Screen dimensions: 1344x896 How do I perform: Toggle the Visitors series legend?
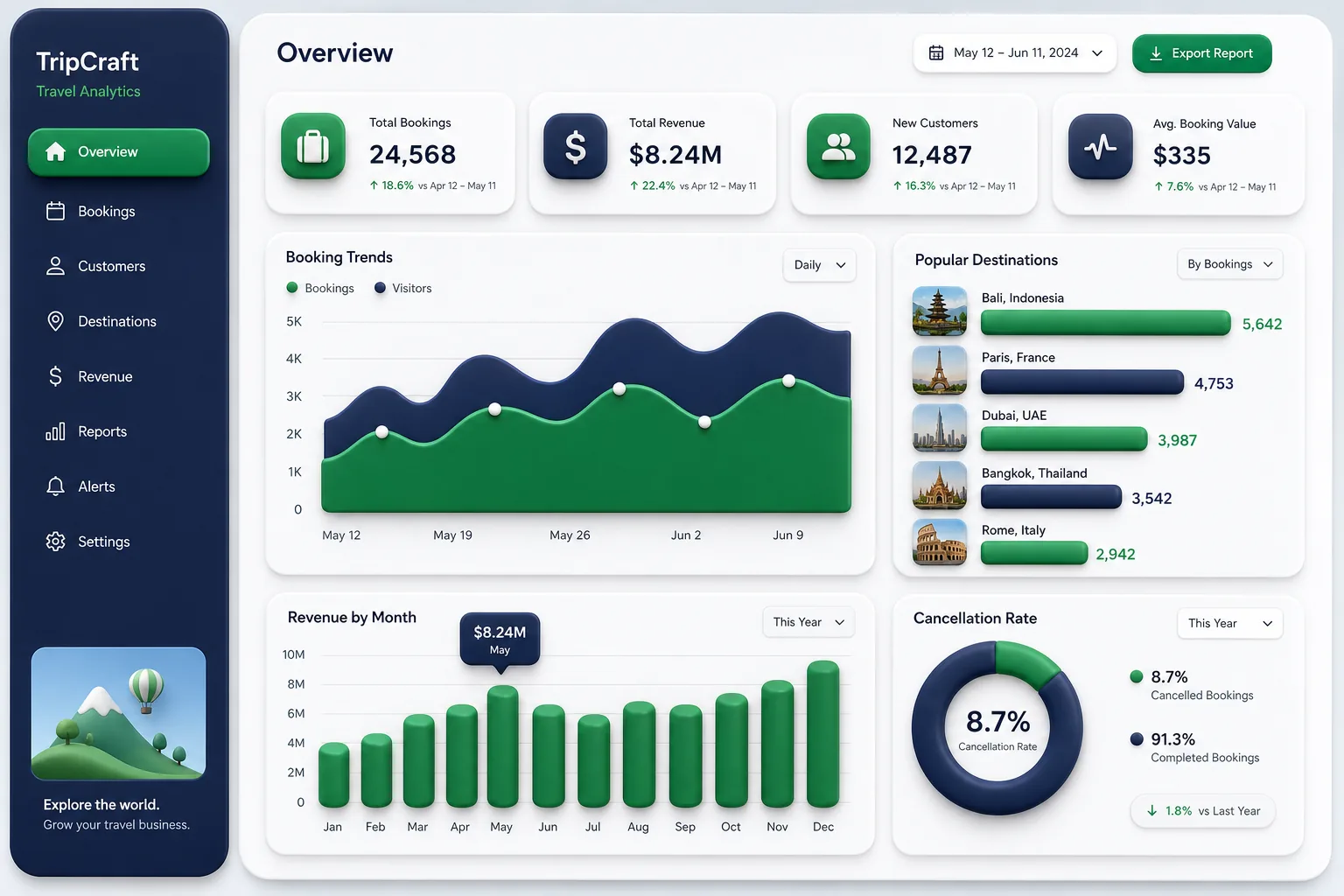click(x=402, y=288)
